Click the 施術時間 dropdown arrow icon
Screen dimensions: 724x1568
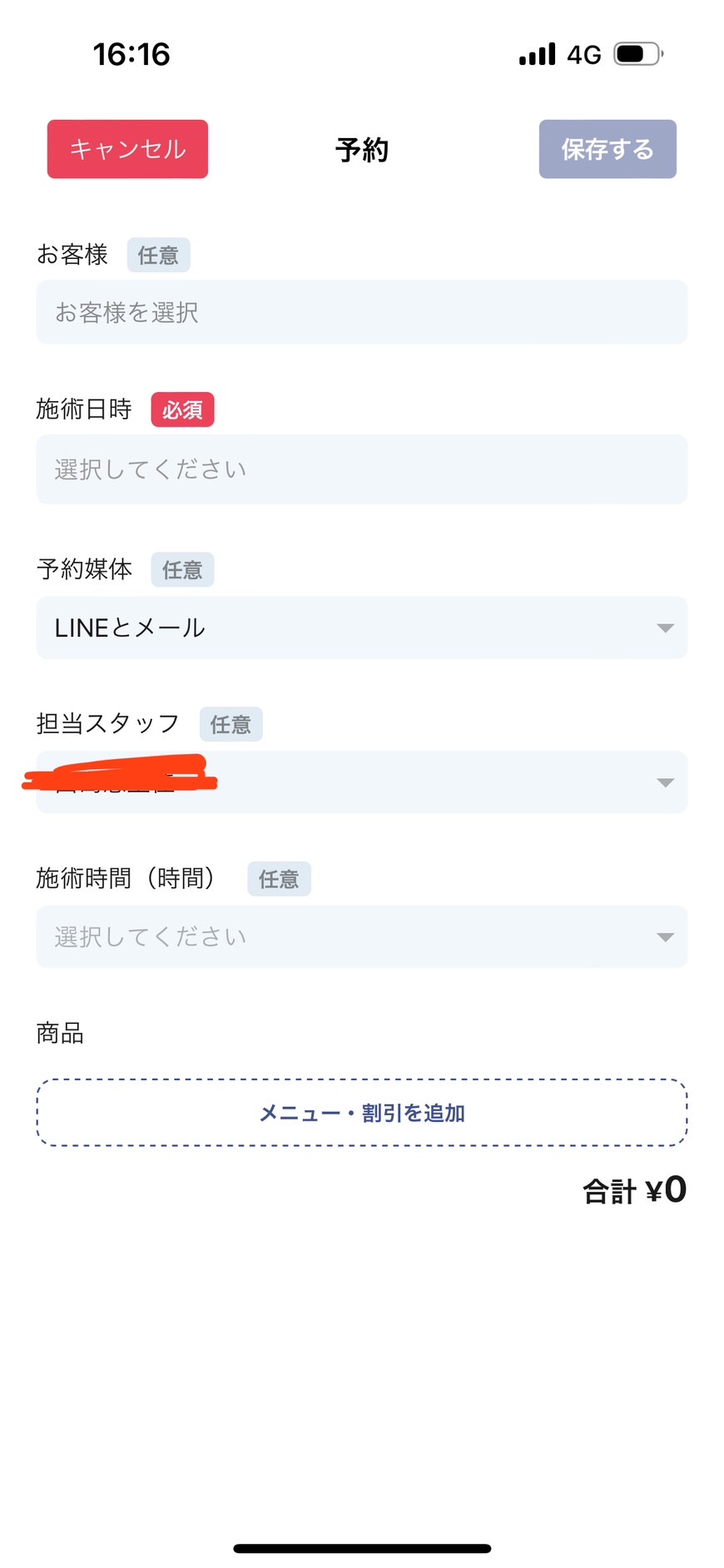665,937
